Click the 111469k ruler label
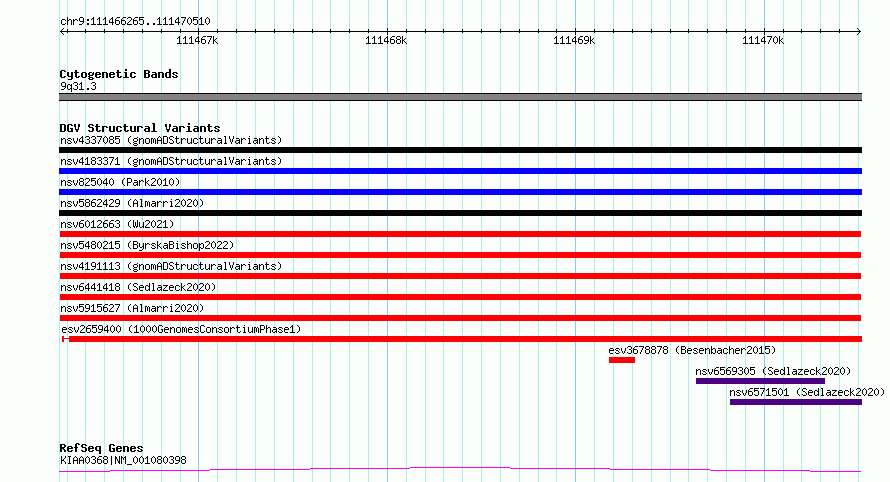 point(574,40)
